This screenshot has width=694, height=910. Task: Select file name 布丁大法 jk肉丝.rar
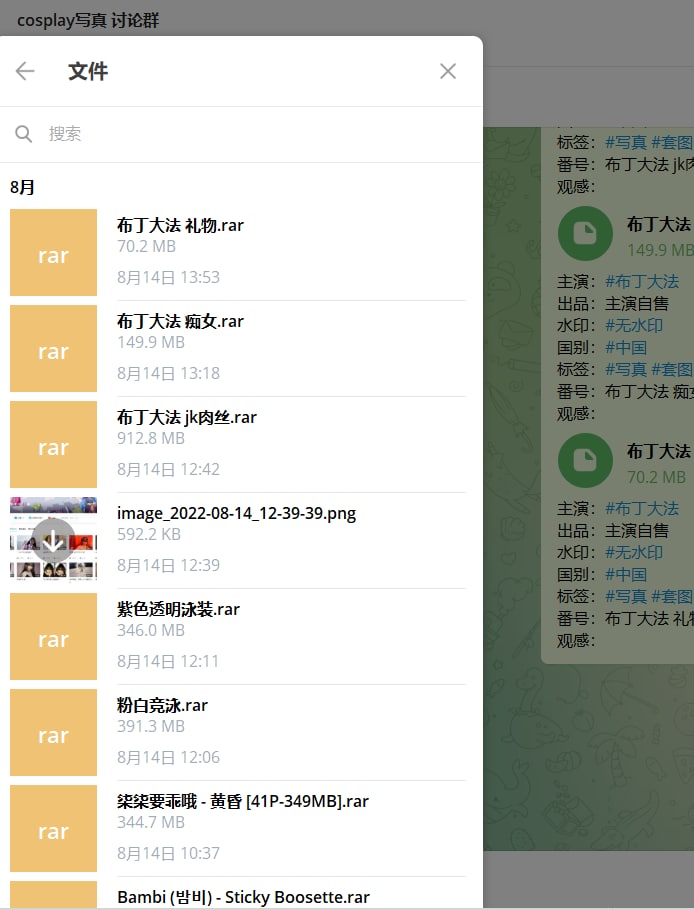point(187,417)
